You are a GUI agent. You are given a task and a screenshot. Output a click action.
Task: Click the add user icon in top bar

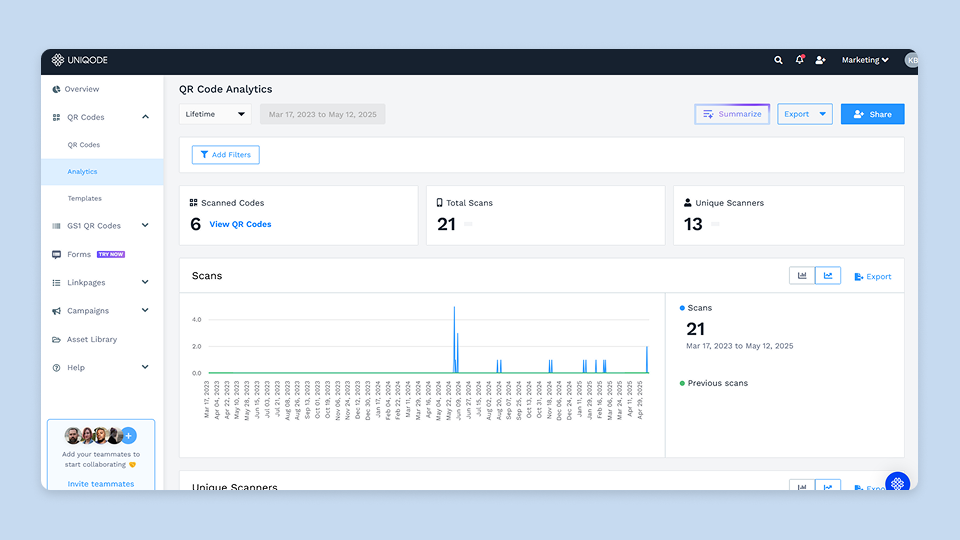coord(820,60)
